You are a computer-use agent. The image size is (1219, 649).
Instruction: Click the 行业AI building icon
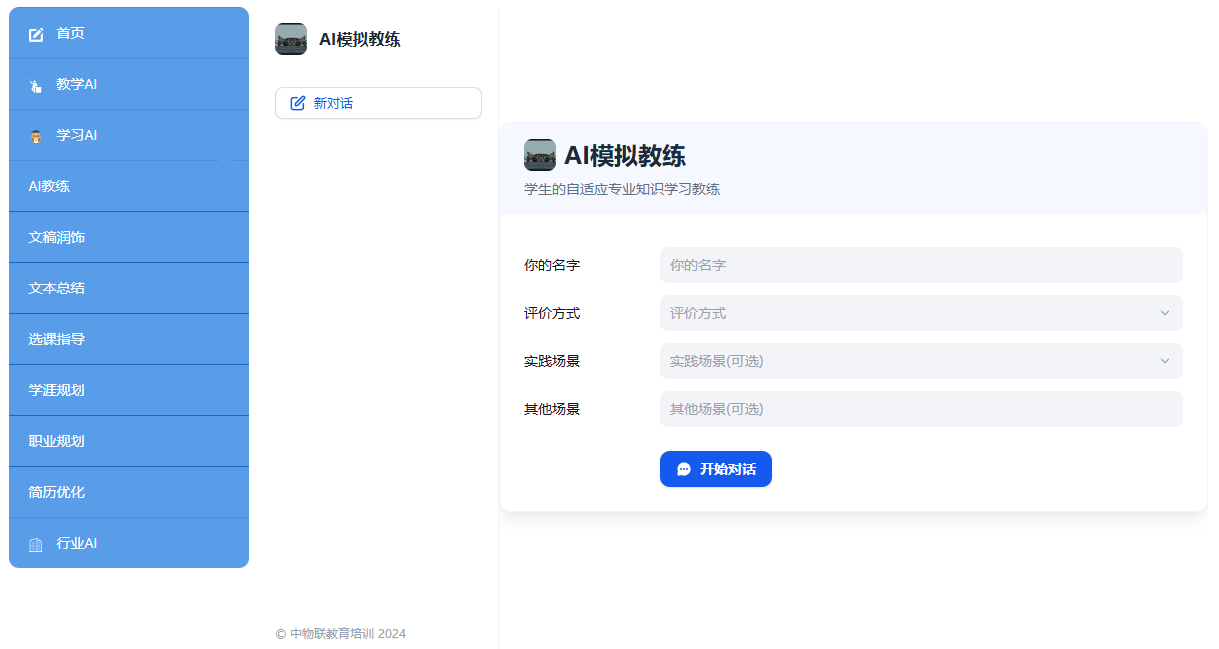pyautogui.click(x=36, y=544)
